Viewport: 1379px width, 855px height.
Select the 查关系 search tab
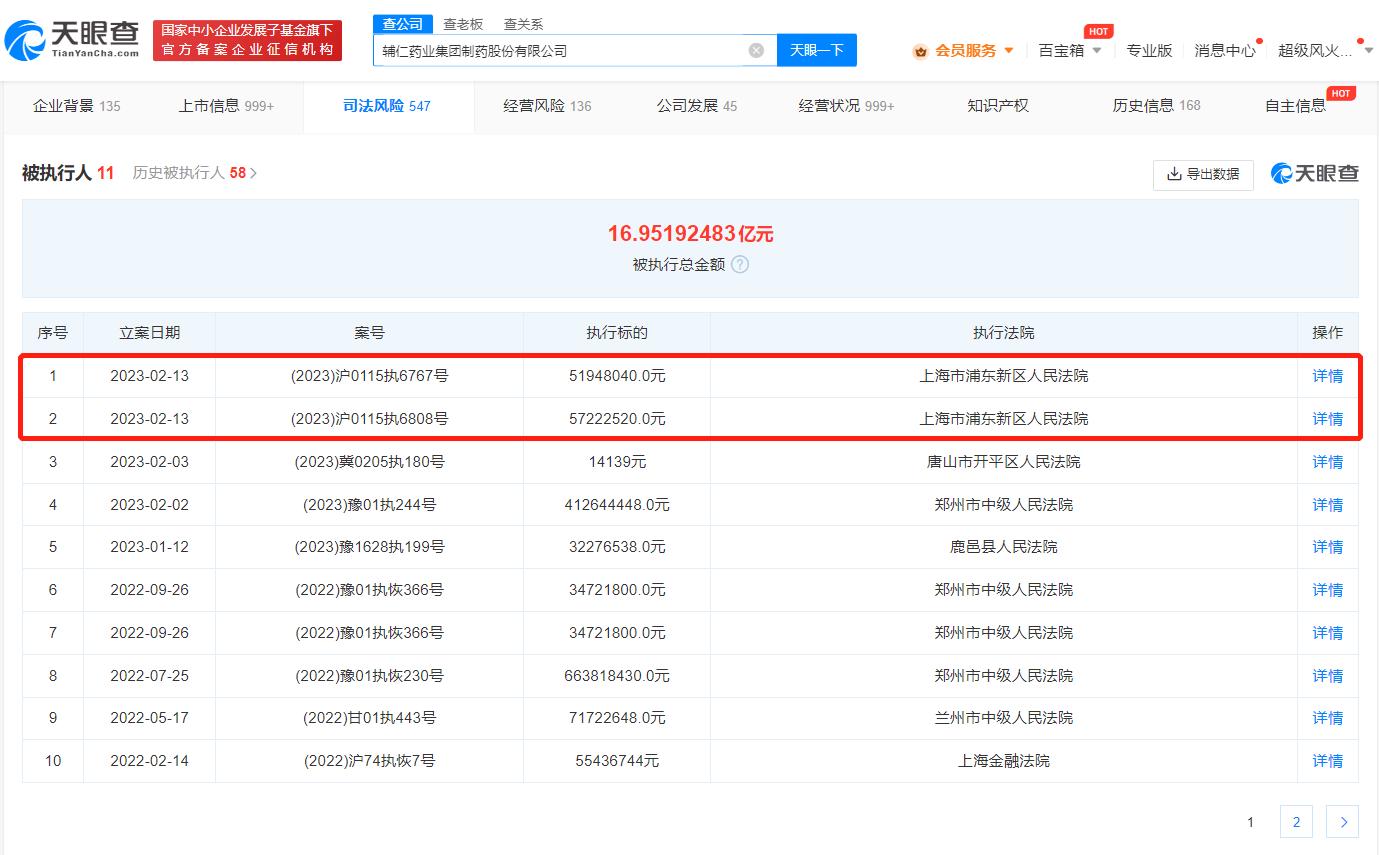coord(523,24)
